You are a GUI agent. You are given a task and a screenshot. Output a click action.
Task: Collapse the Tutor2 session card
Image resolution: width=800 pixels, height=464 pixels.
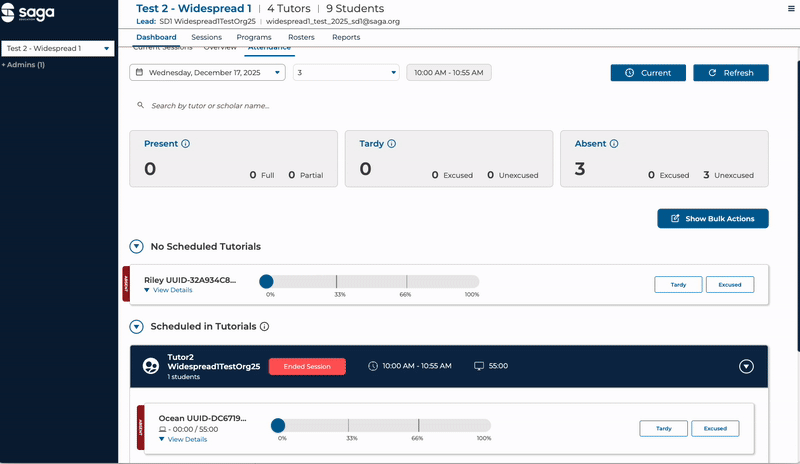click(x=746, y=367)
